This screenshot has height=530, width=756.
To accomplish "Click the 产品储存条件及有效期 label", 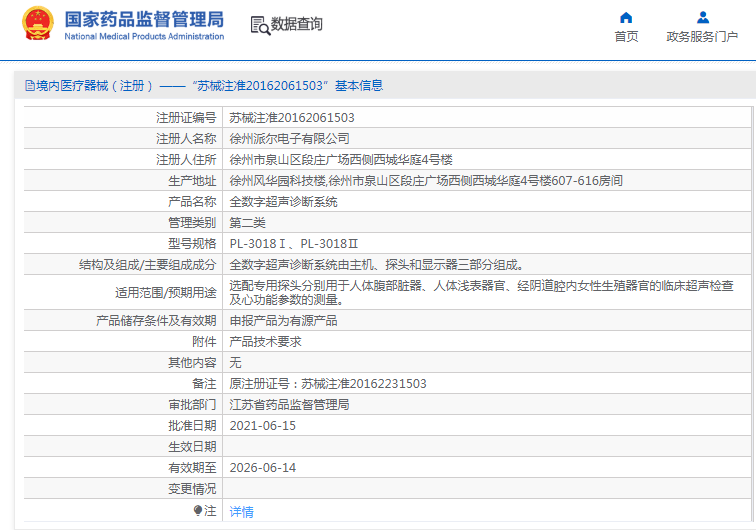I will coord(156,321).
